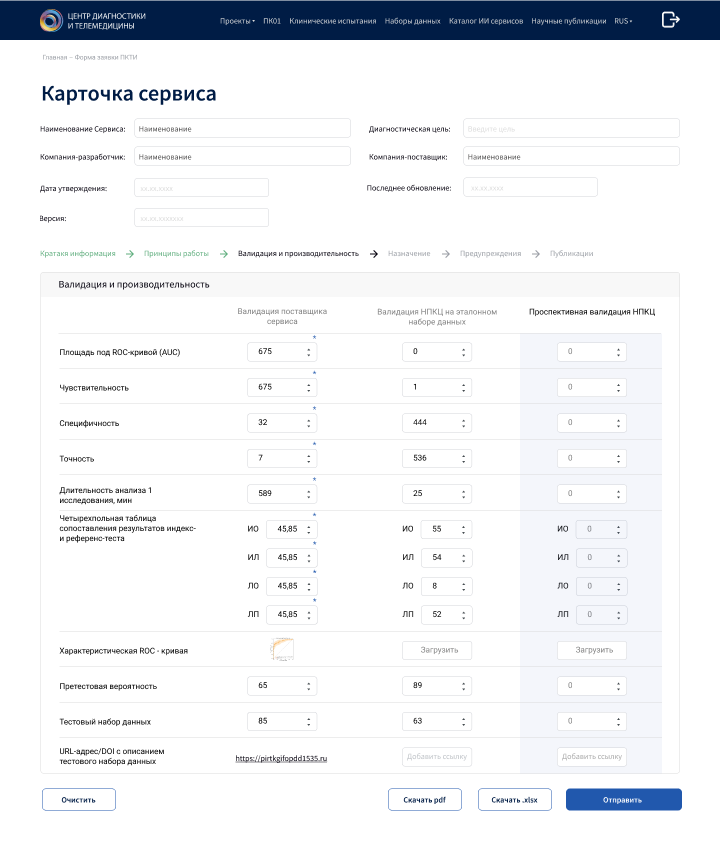Open the Проекты dropdown menu
The width and height of the screenshot is (720, 841).
237,21
